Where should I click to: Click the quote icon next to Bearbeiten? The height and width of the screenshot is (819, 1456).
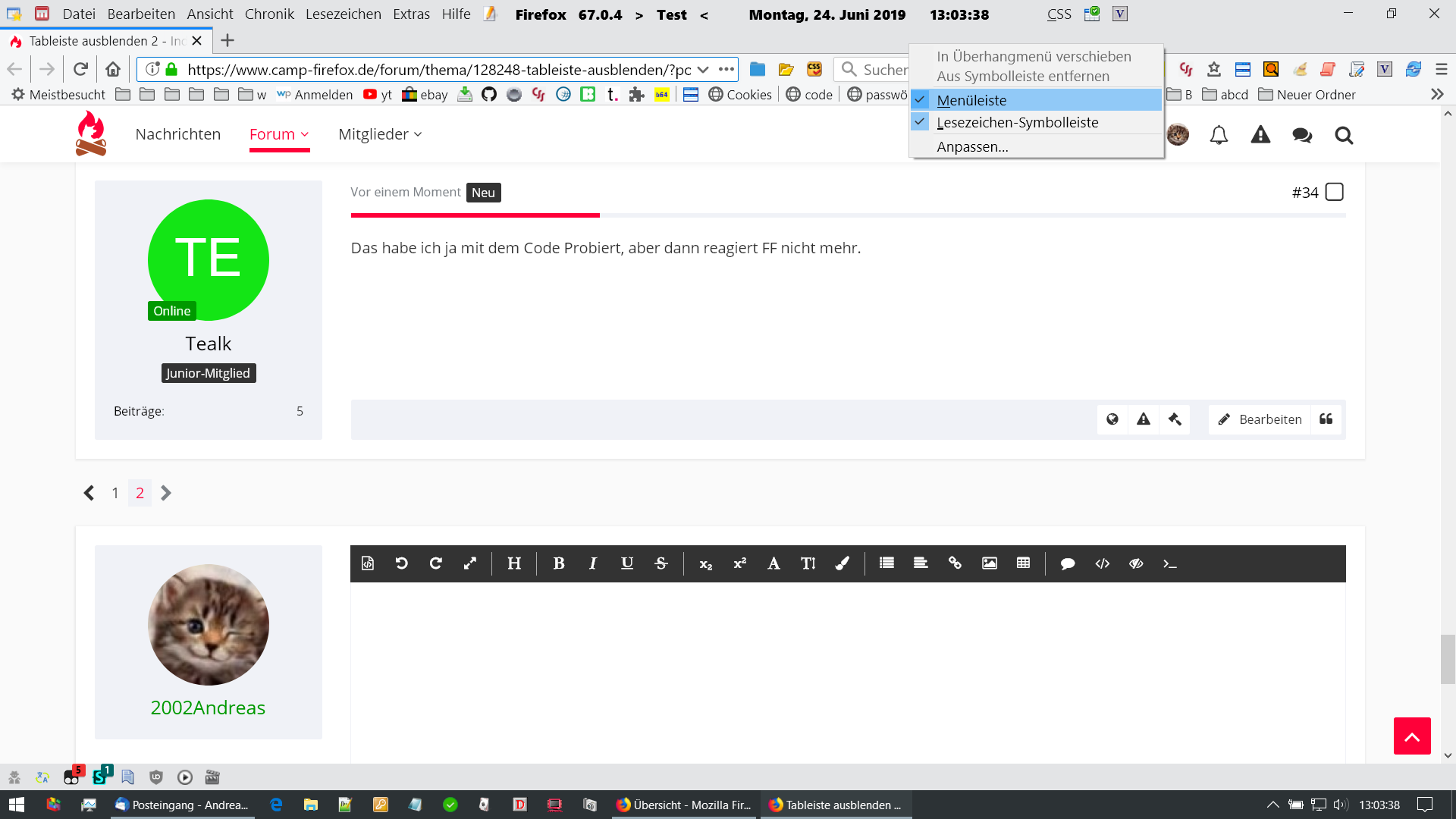point(1326,419)
